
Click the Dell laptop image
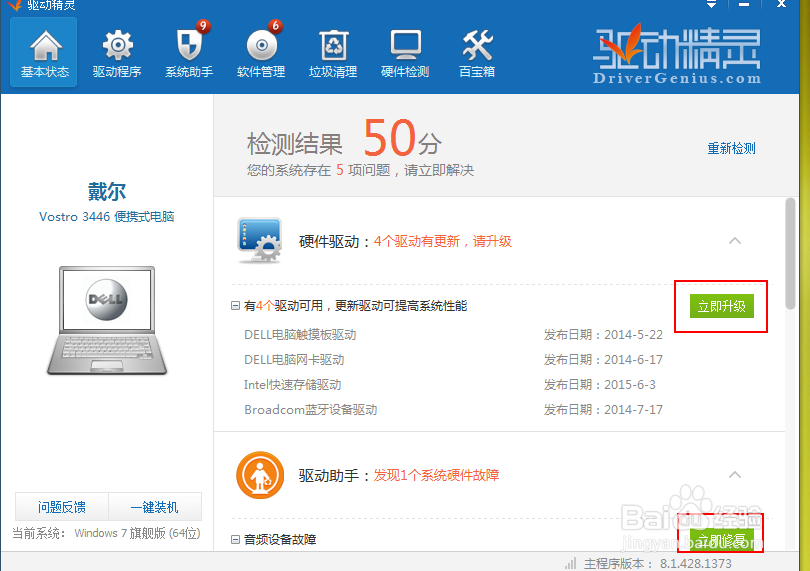tap(107, 320)
